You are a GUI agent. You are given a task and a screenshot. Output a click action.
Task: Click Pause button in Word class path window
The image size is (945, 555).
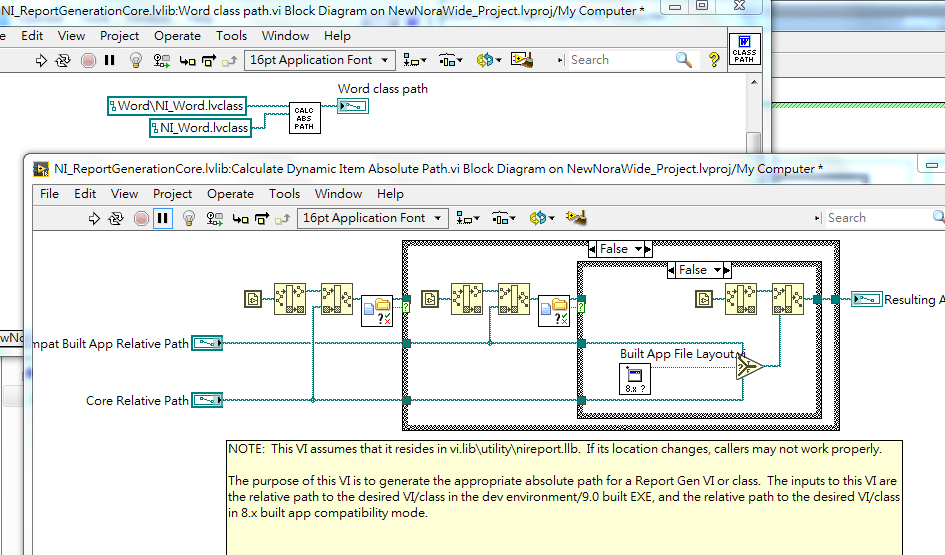point(110,60)
